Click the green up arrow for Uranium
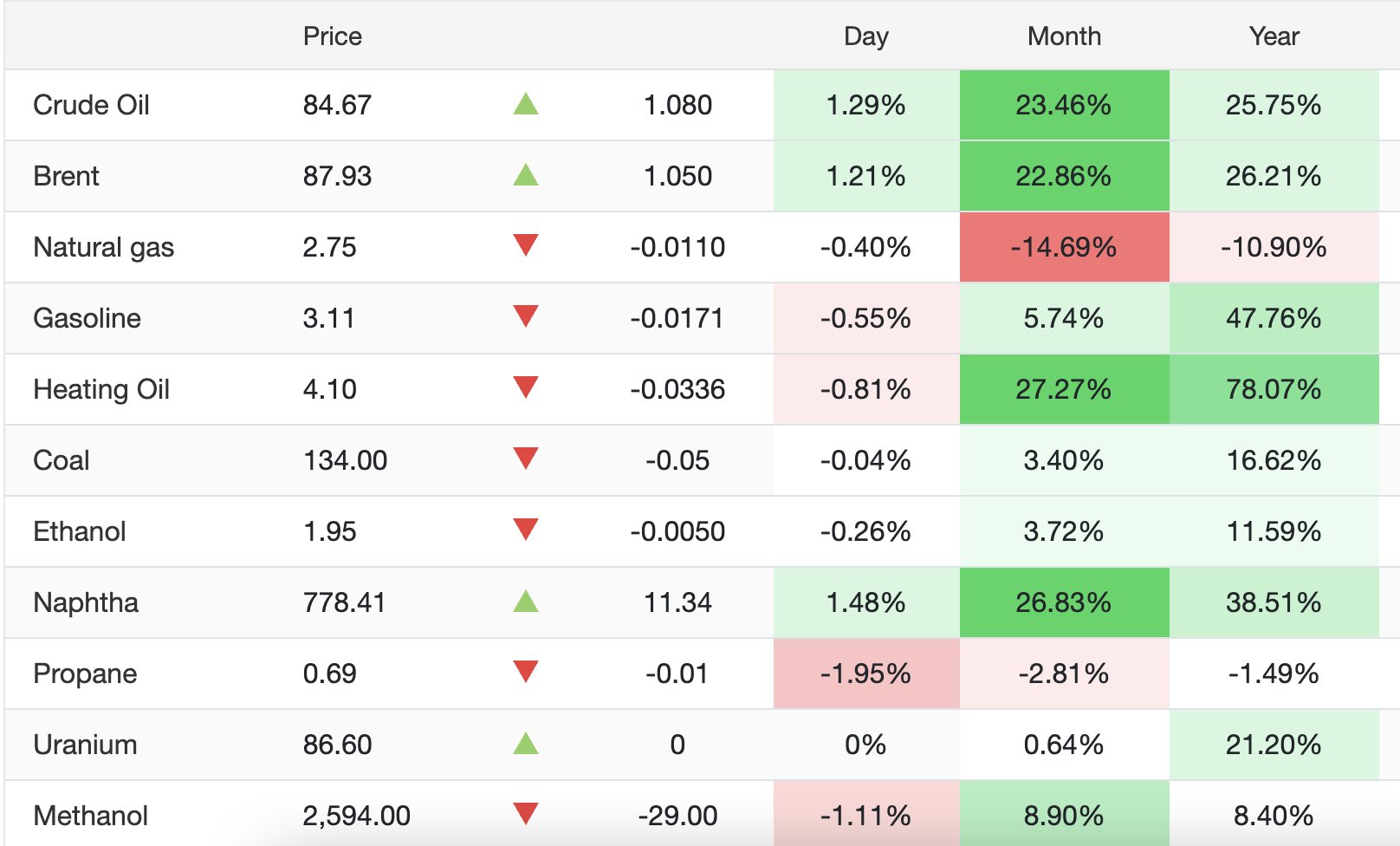 pyautogui.click(x=526, y=744)
